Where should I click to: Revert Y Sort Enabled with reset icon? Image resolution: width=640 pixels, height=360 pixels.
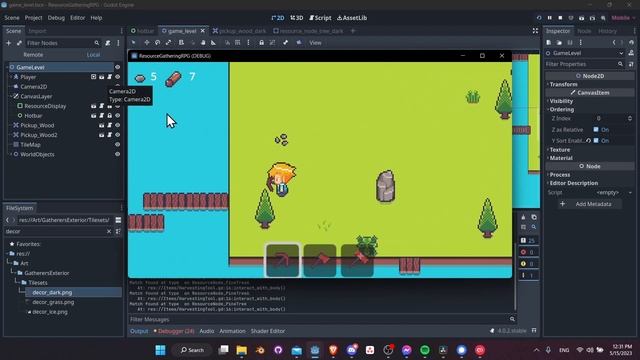pos(588,140)
